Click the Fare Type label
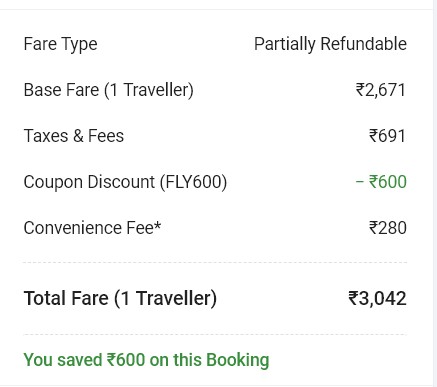The width and height of the screenshot is (437, 387). tap(60, 44)
